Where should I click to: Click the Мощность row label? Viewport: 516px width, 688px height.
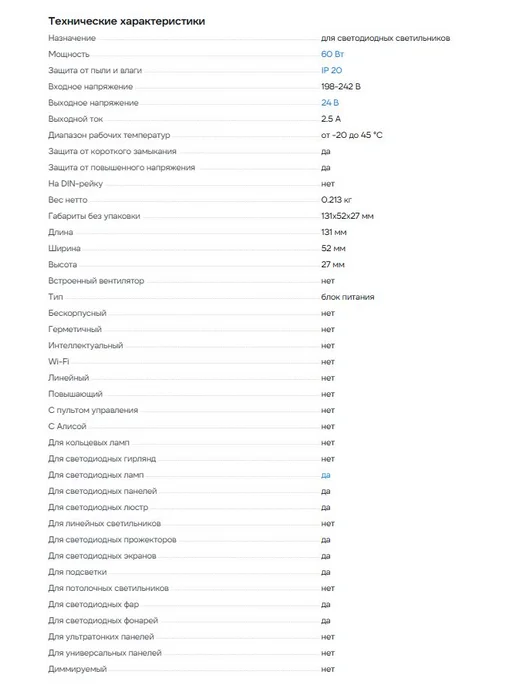[x=69, y=54]
